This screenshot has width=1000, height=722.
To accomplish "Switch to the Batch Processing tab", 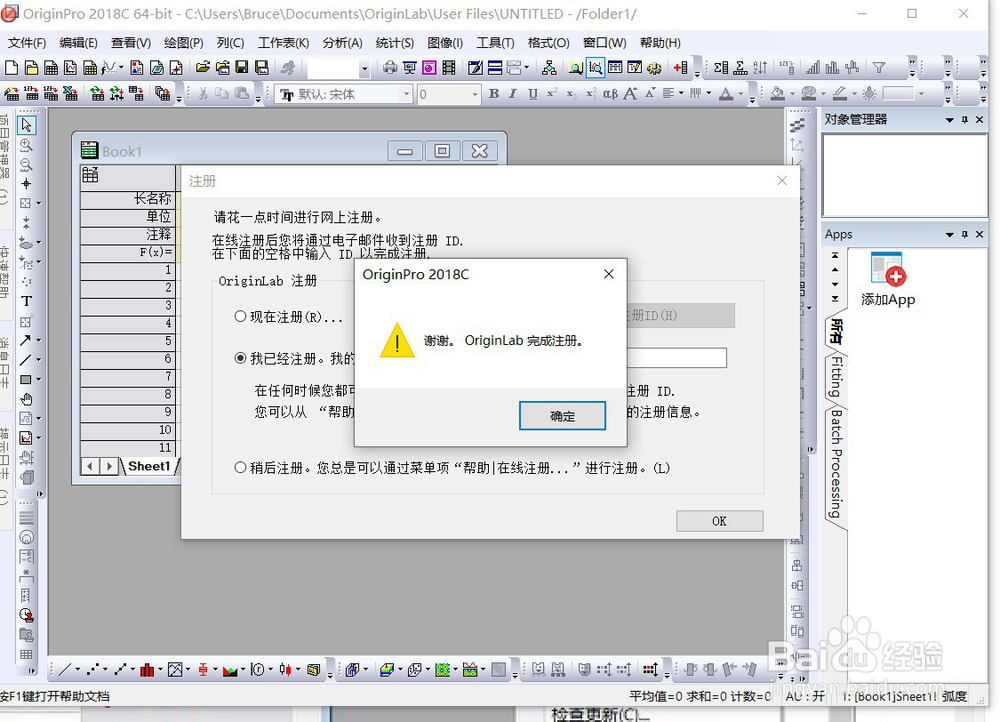I will coord(836,464).
